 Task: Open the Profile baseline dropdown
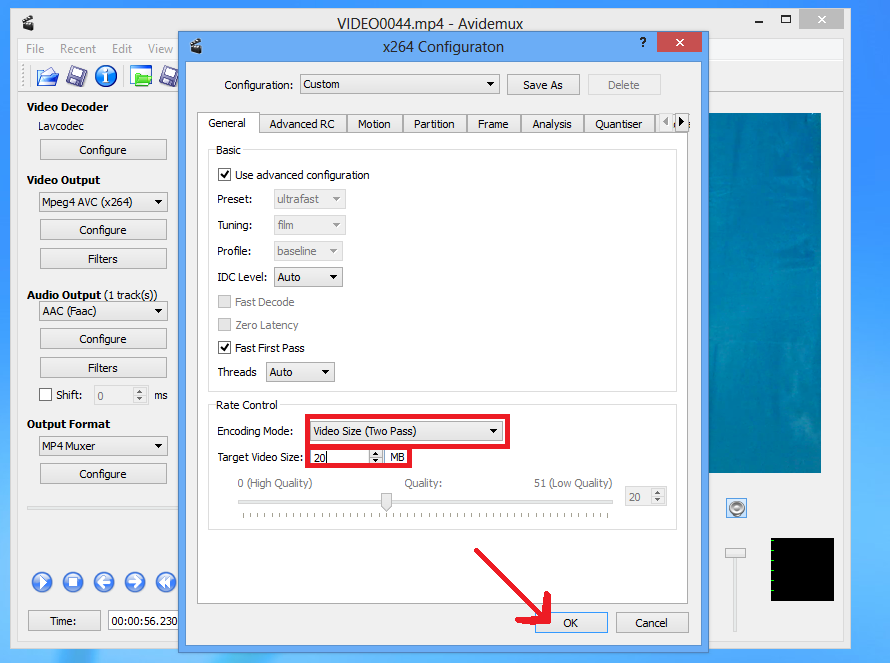[308, 251]
